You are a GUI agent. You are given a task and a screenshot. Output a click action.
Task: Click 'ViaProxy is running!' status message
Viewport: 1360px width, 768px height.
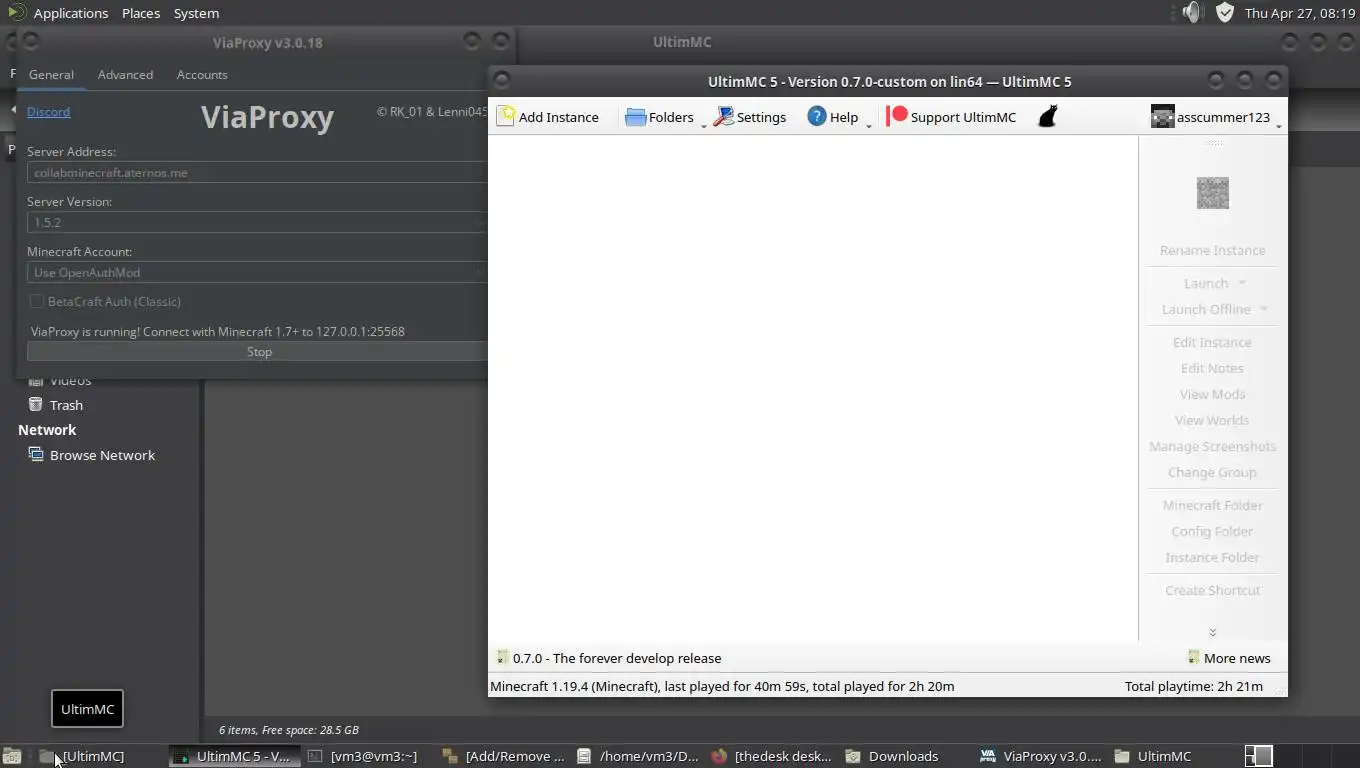pos(218,331)
